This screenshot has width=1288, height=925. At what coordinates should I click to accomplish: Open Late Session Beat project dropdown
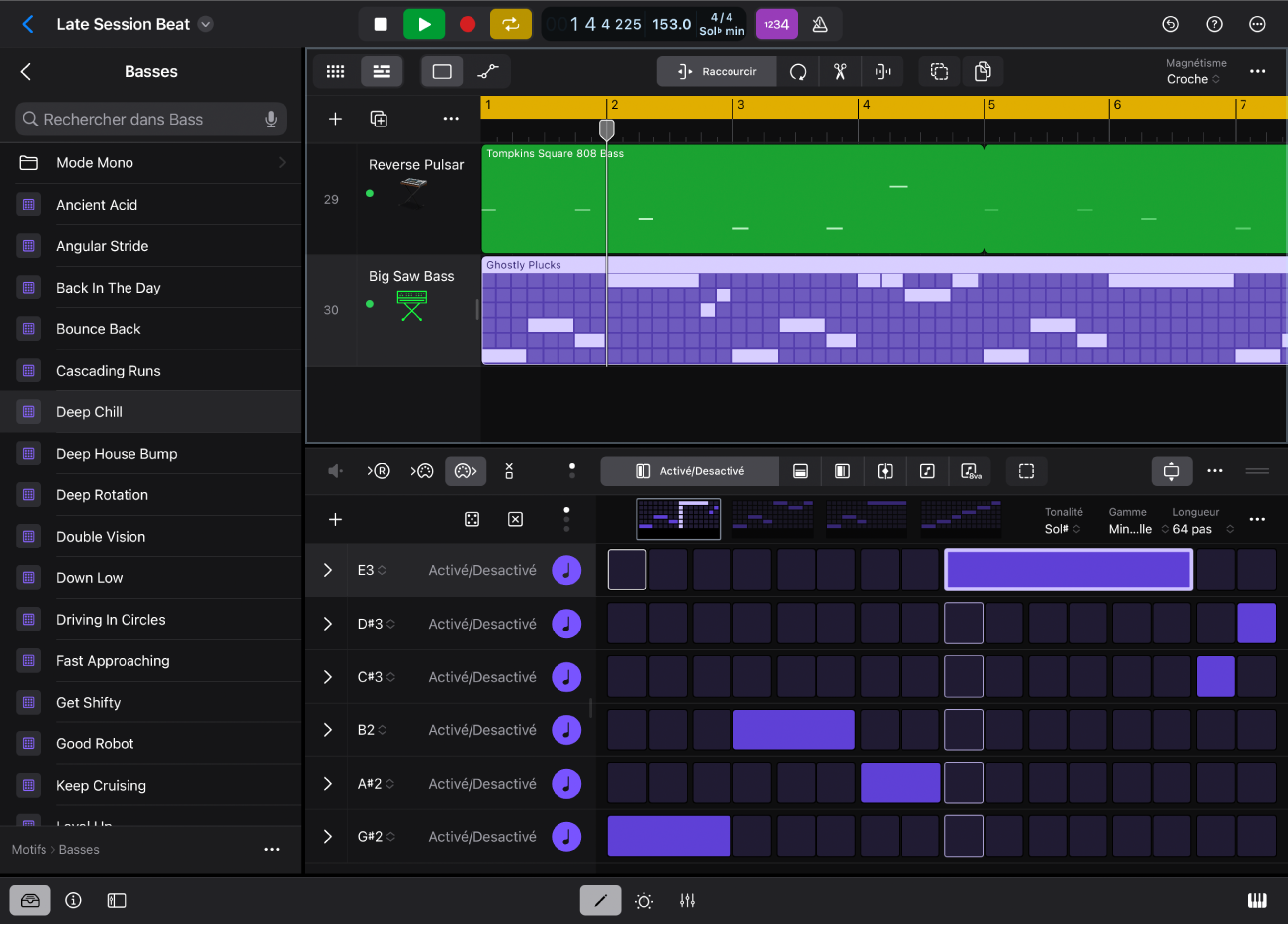(206, 24)
